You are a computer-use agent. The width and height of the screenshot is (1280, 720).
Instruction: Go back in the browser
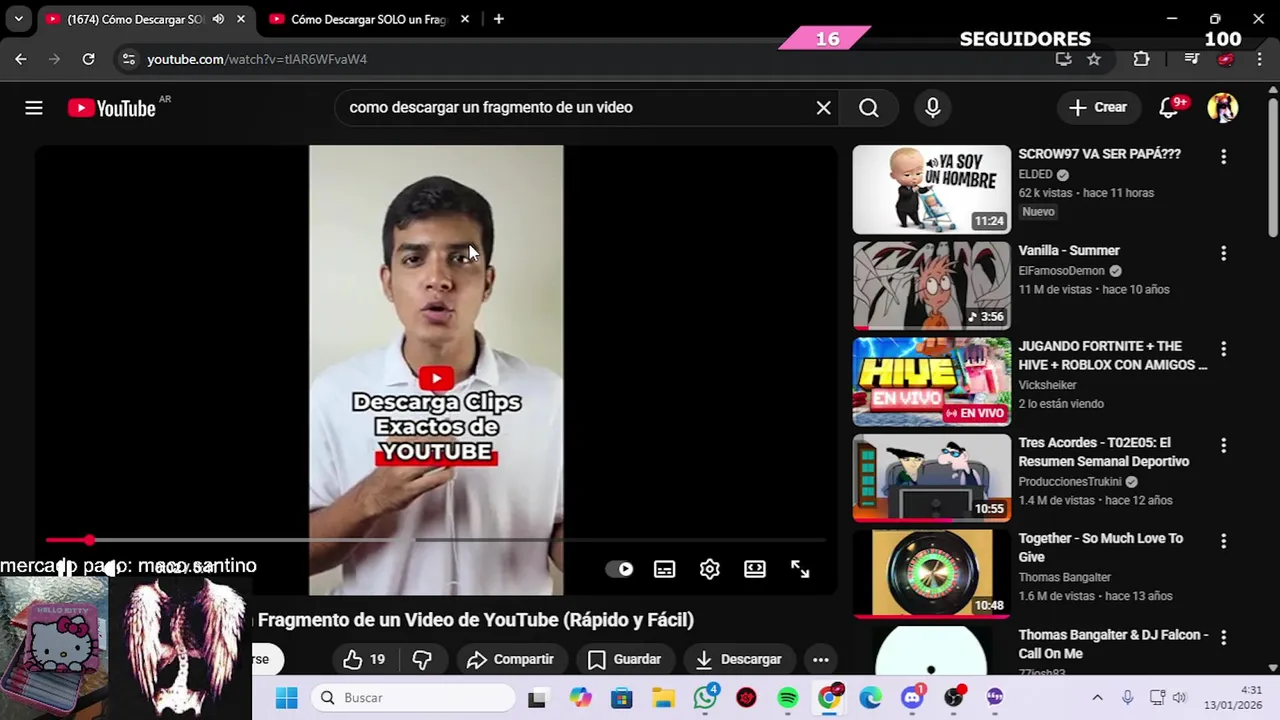[x=21, y=59]
